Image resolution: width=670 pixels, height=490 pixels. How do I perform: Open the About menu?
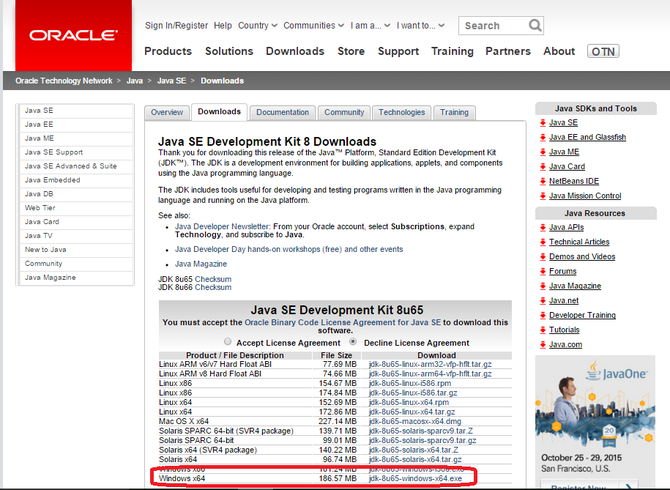(x=559, y=51)
